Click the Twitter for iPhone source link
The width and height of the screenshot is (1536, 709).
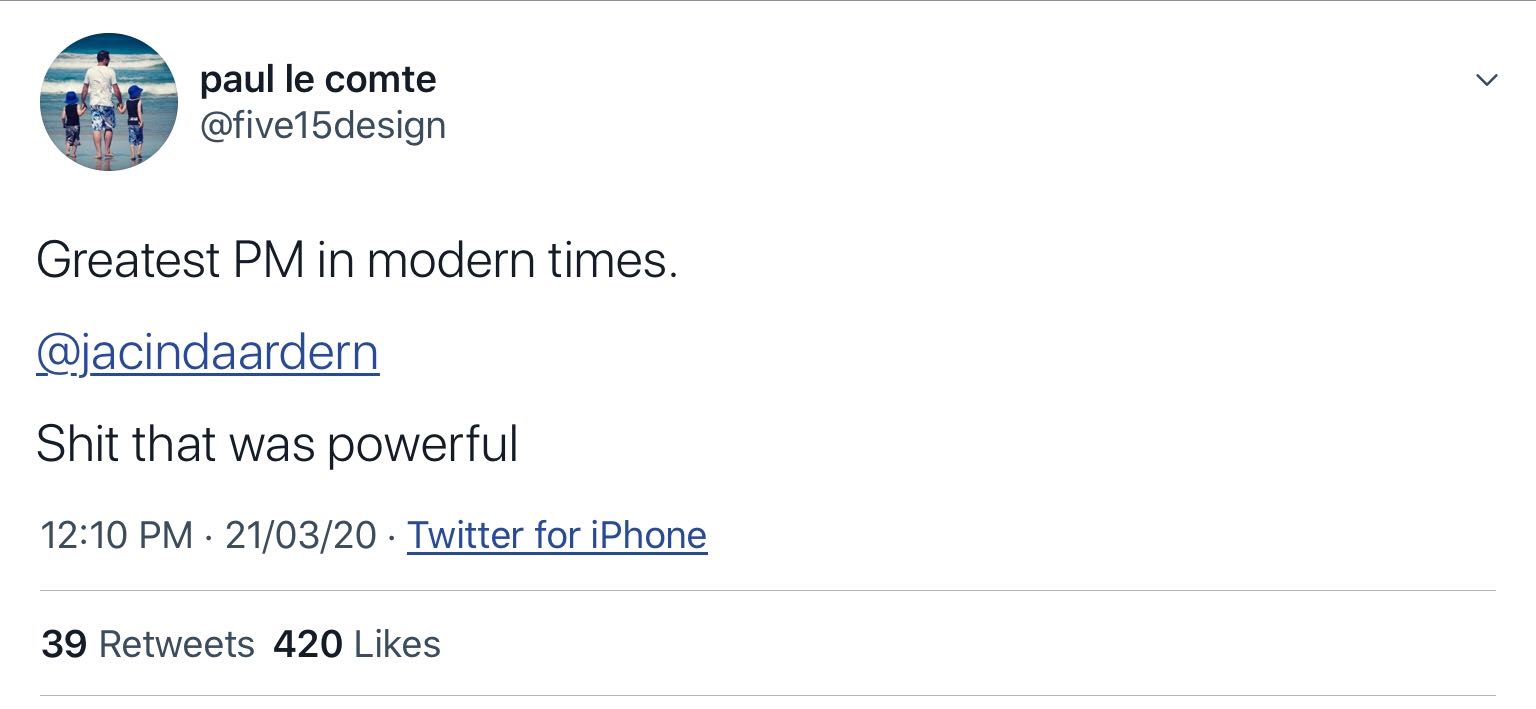coord(557,535)
